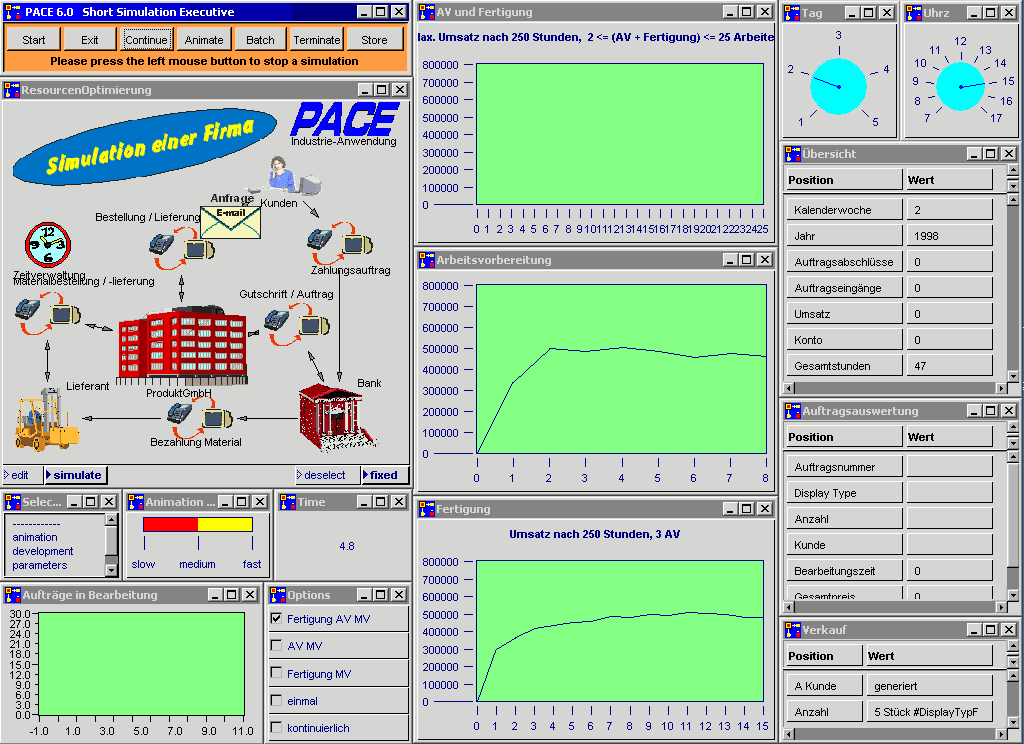Click the Jahr value 1998 field
Screen dimensions: 1024x744
coord(950,236)
